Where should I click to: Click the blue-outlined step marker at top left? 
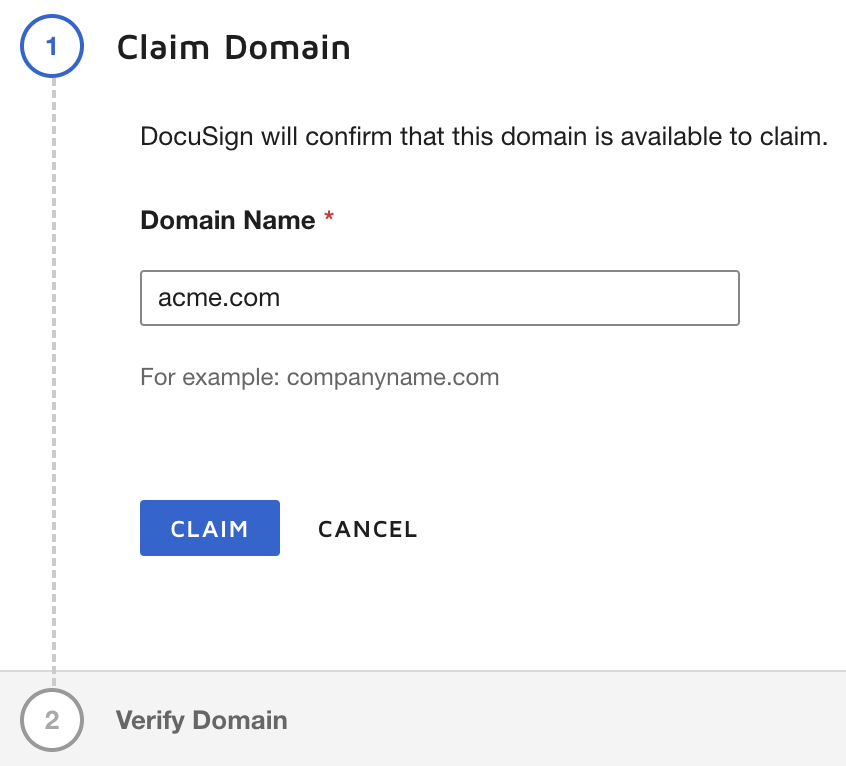click(52, 46)
